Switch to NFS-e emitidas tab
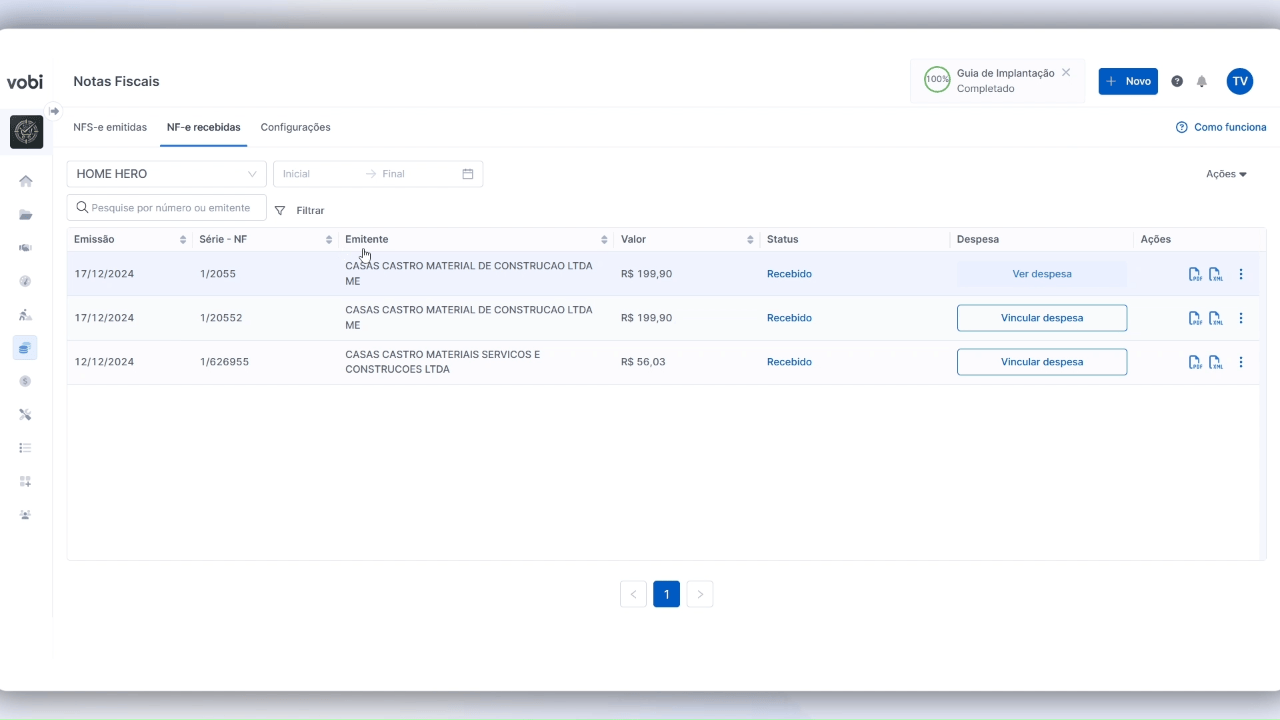Viewport: 1280px width, 720px height. [x=110, y=128]
